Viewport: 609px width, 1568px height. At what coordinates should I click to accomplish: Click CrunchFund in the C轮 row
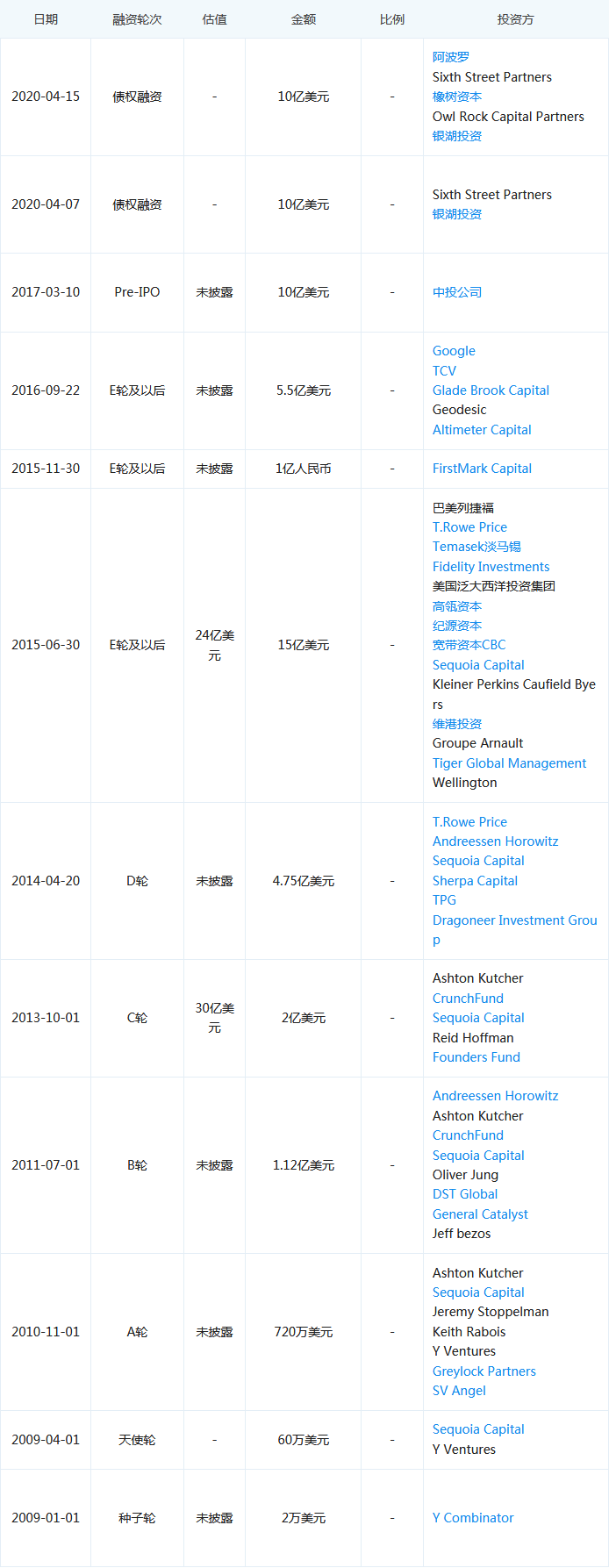468,999
